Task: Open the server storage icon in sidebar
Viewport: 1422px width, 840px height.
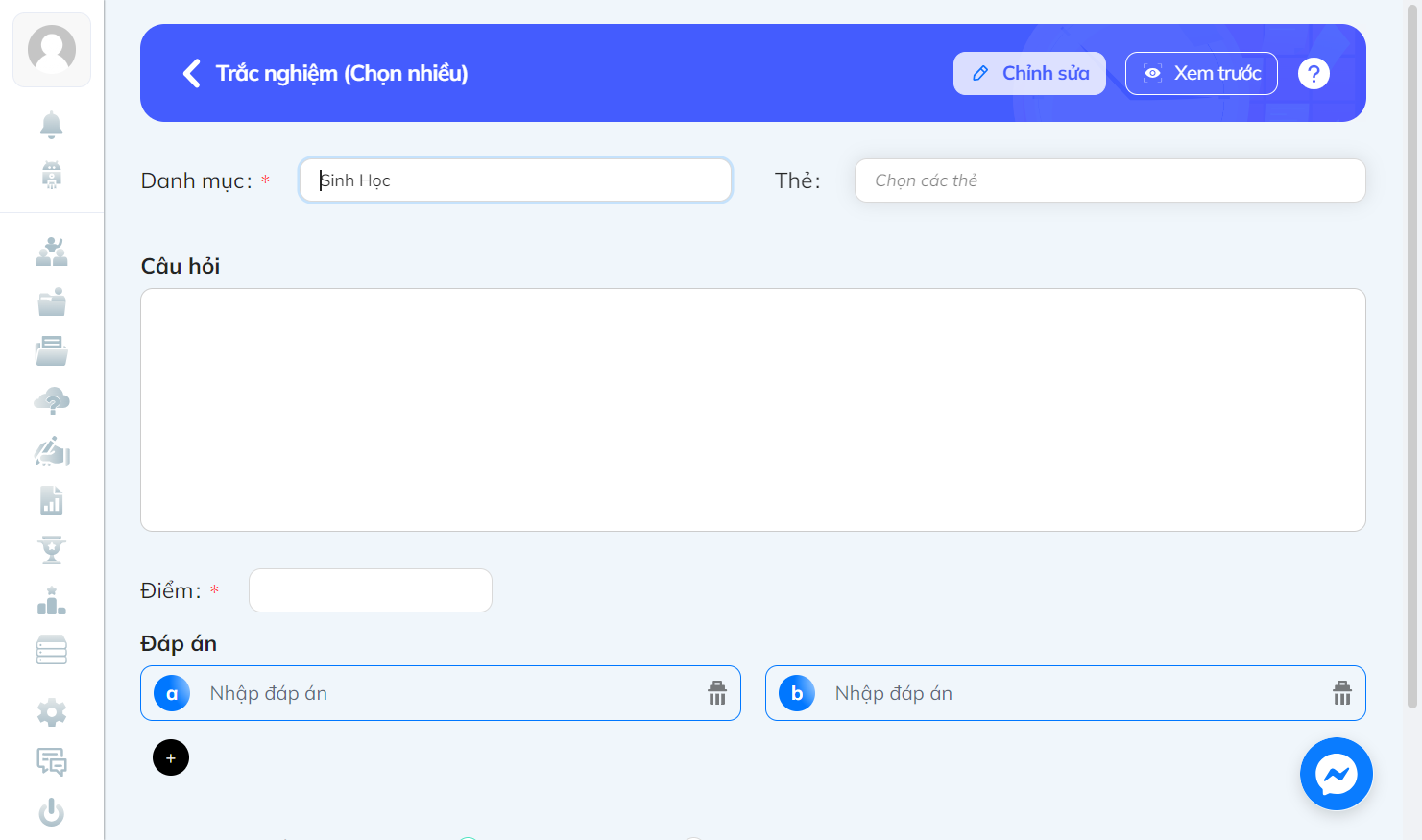Action: 52,650
